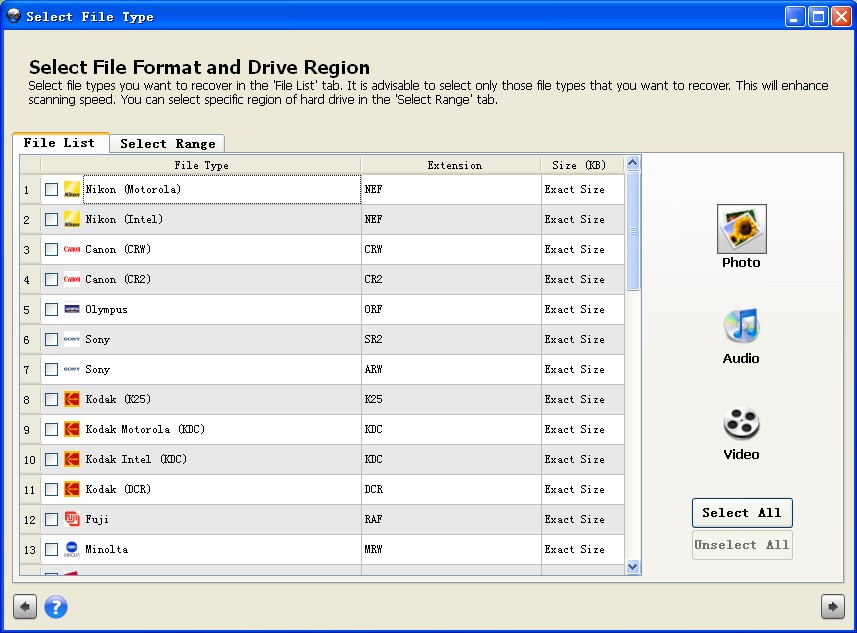Image resolution: width=857 pixels, height=633 pixels.
Task: Click the scrollbar up arrow
Action: click(x=633, y=162)
